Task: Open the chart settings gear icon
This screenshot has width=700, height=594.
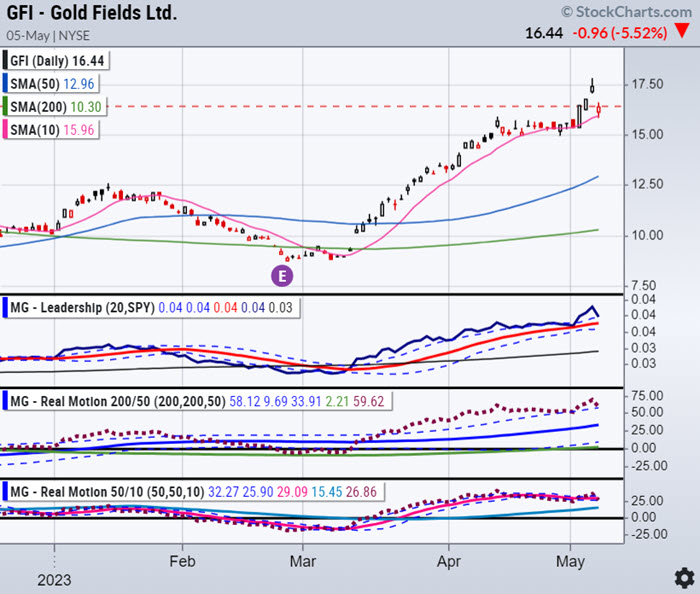Action: click(x=683, y=577)
